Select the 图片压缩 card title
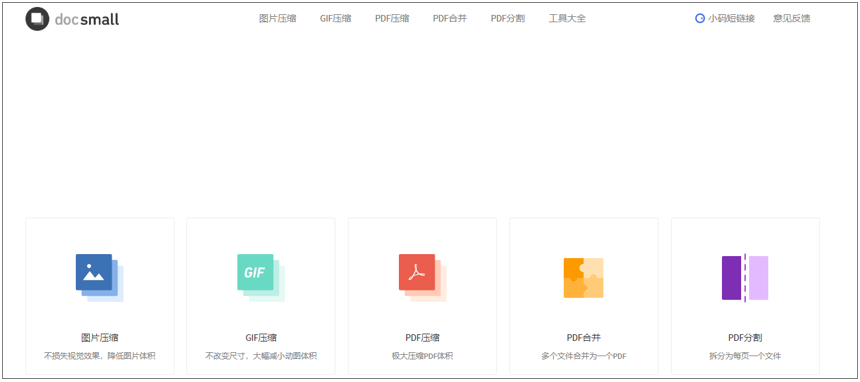This screenshot has height=382, width=860. 99,338
